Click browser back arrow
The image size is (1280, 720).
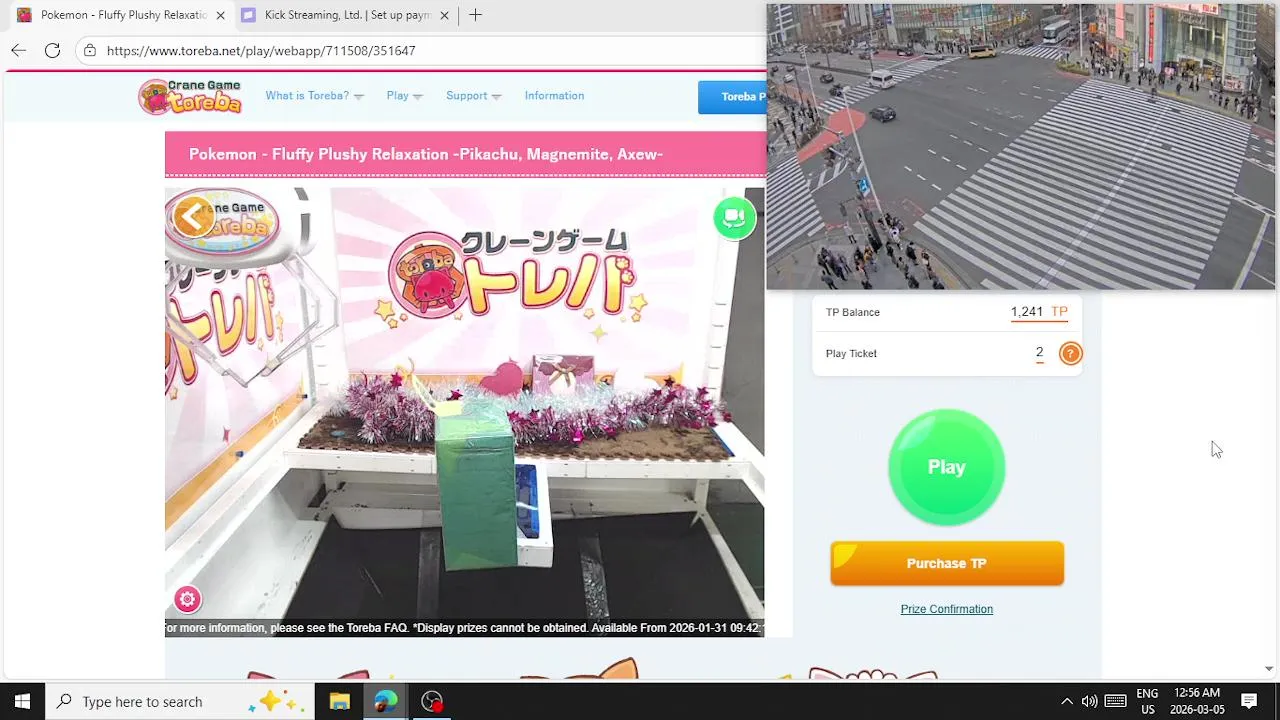[18, 50]
